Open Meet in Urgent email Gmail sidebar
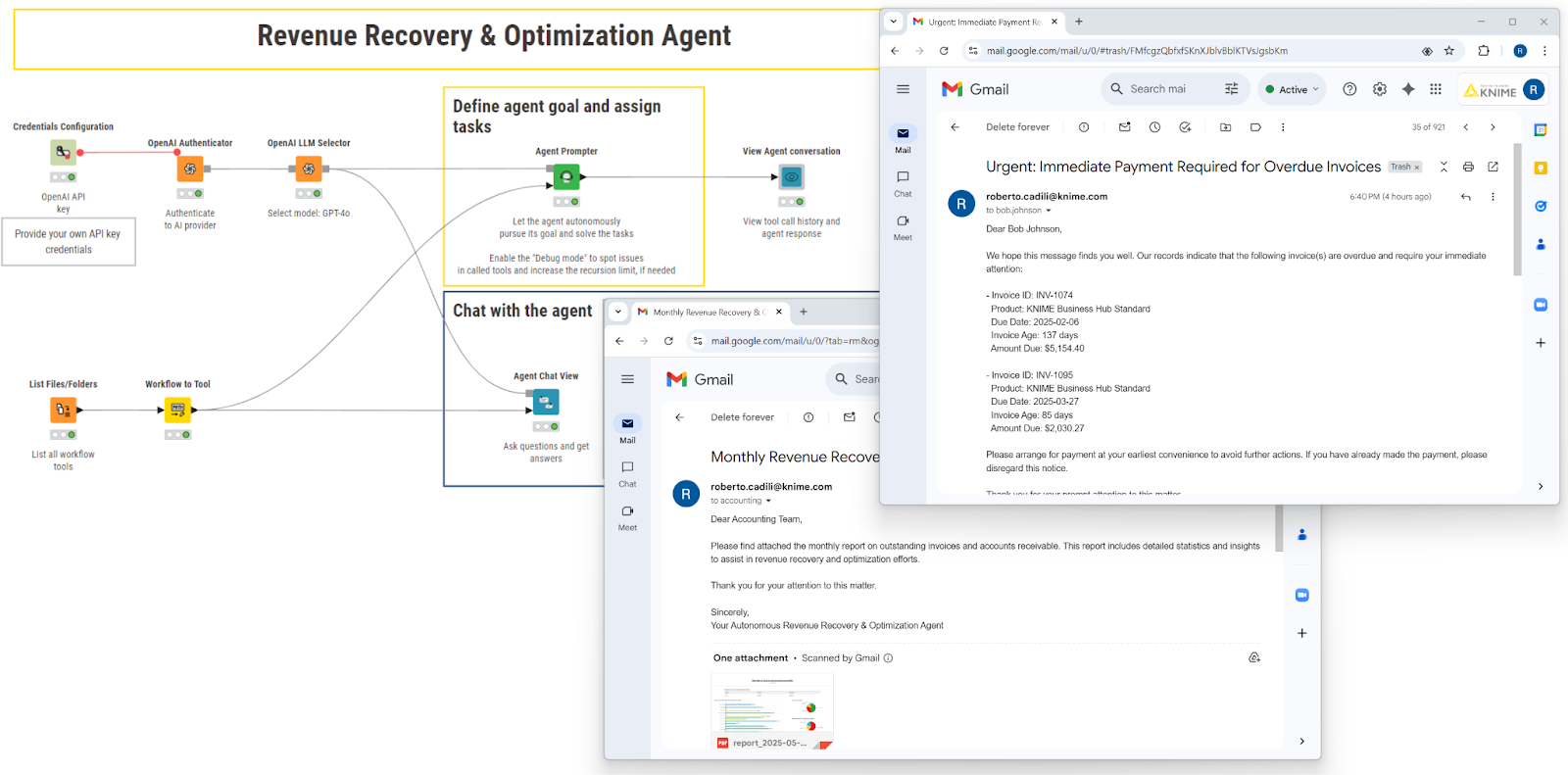Image resolution: width=1568 pixels, height=775 pixels. 903,227
